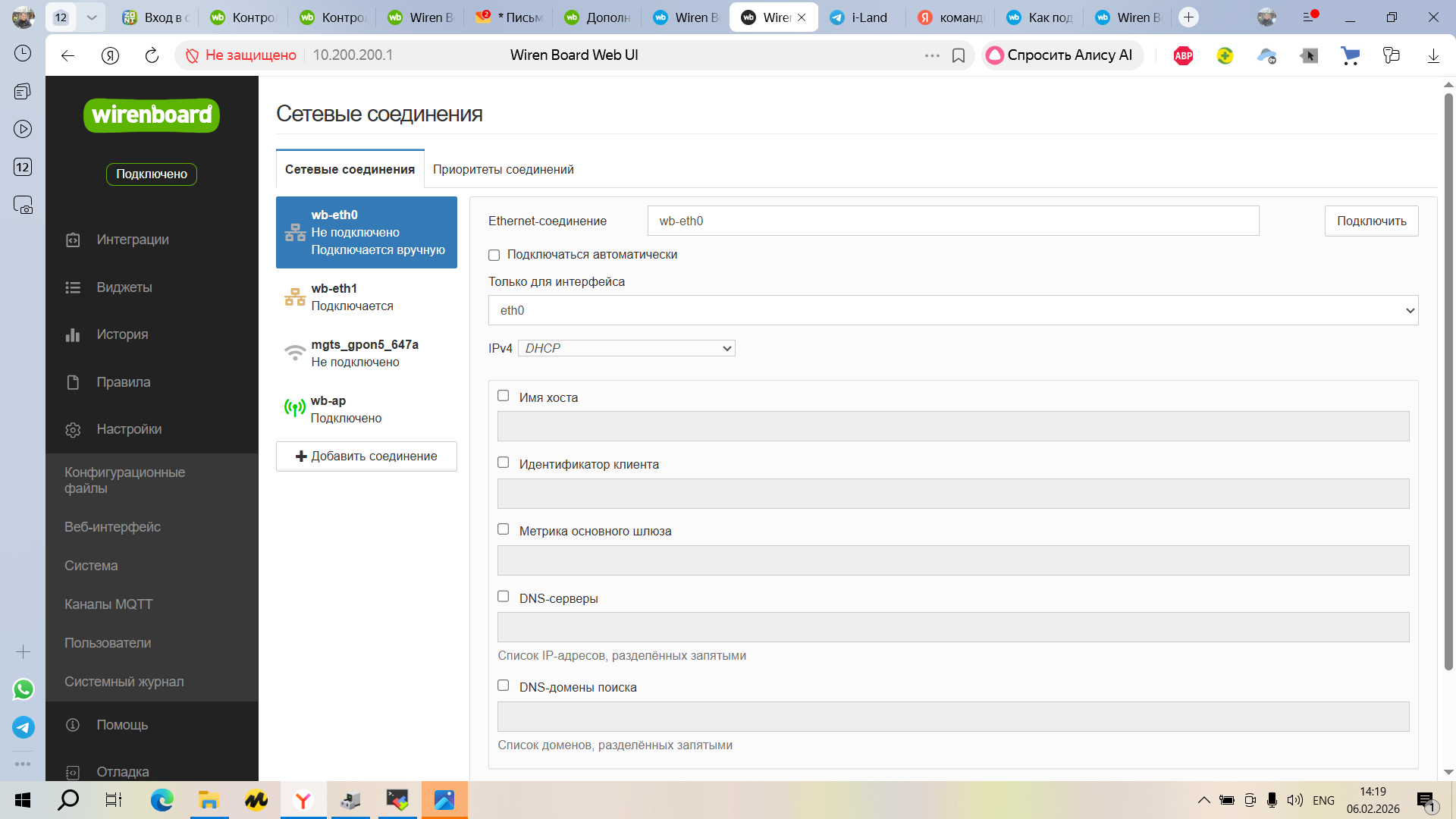This screenshot has width=1456, height=819.
Task: Switch to Приоритеты соединений tab
Action: pyautogui.click(x=503, y=169)
